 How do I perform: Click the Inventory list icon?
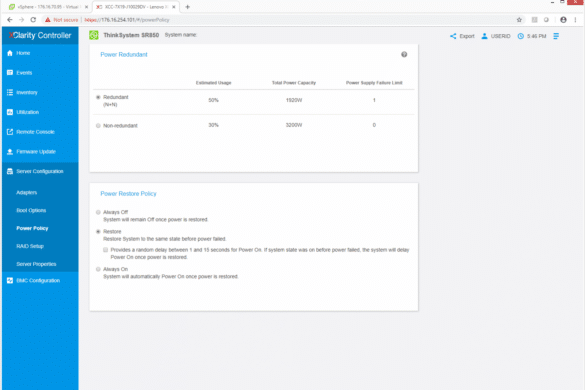coord(10,92)
